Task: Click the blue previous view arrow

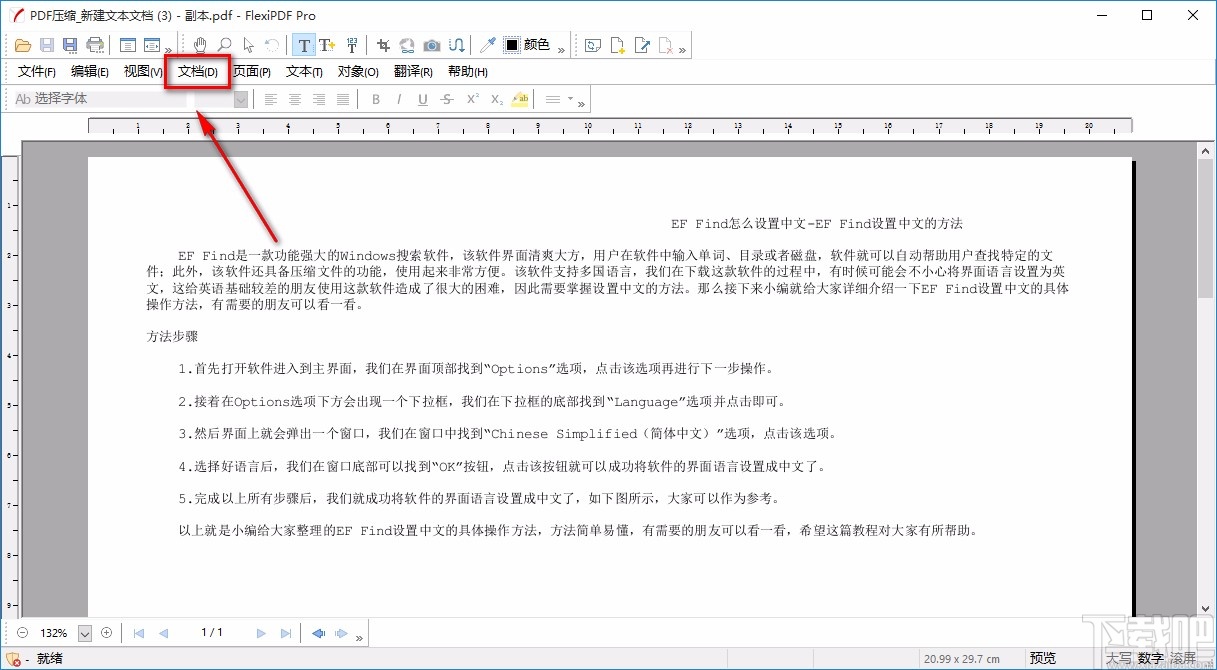Action: point(318,633)
